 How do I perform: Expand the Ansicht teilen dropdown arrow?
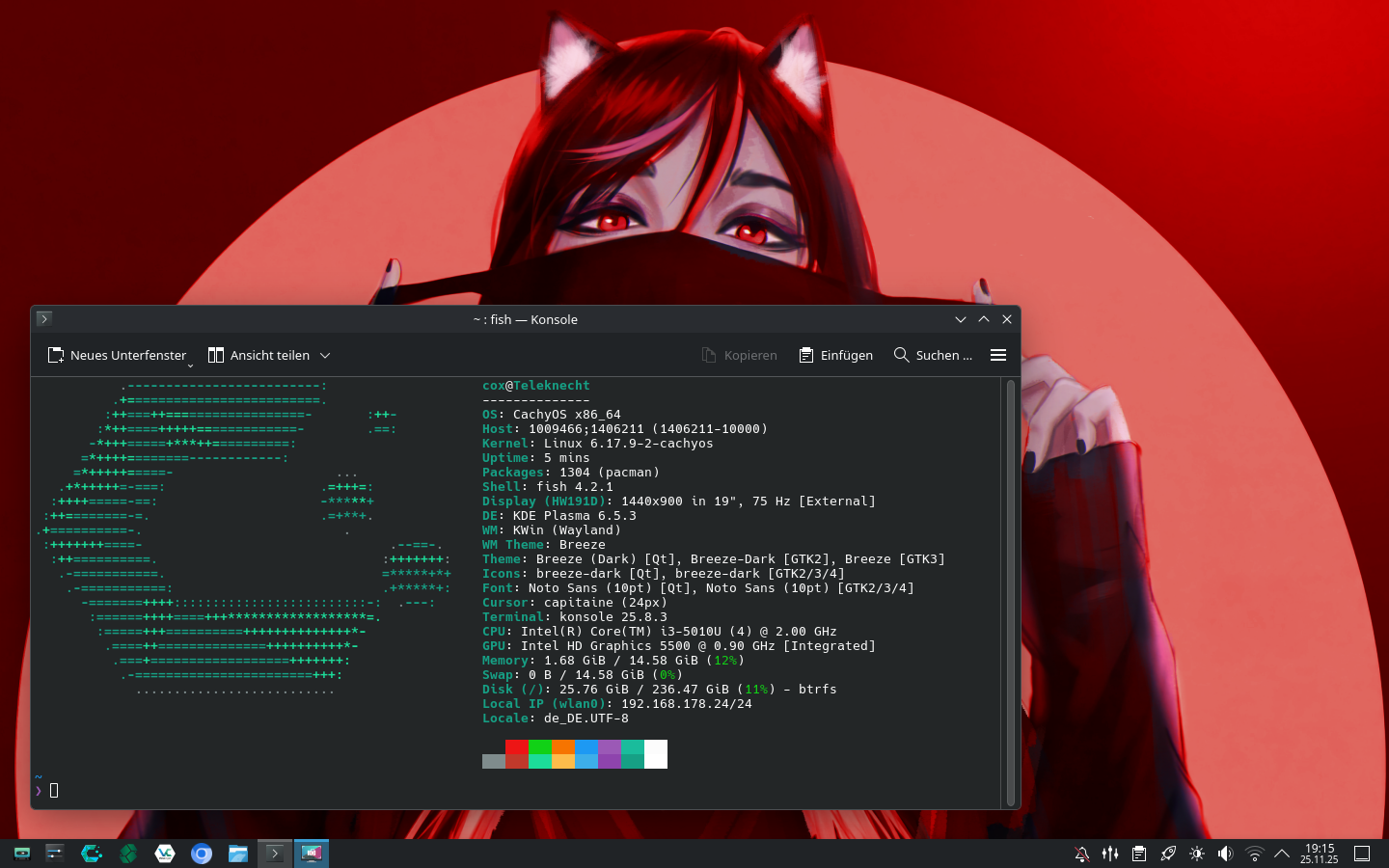(x=325, y=355)
